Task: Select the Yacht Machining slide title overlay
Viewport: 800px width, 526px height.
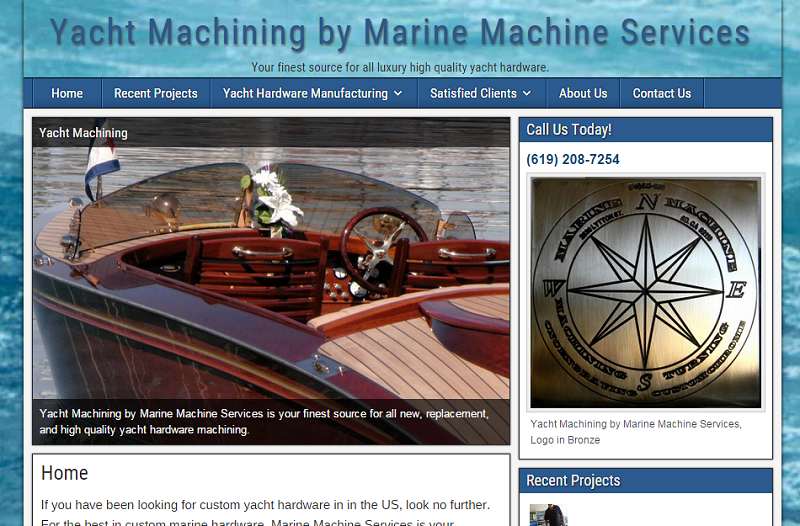Action: [x=83, y=133]
